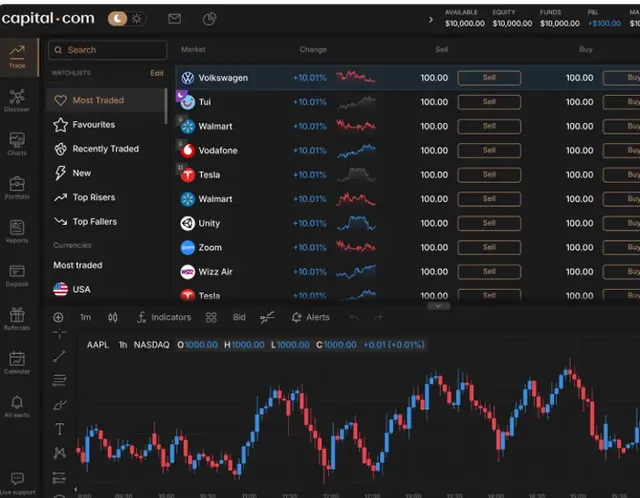The image size is (640, 498).
Task: Open Trade in left sidebar
Action: point(17,57)
